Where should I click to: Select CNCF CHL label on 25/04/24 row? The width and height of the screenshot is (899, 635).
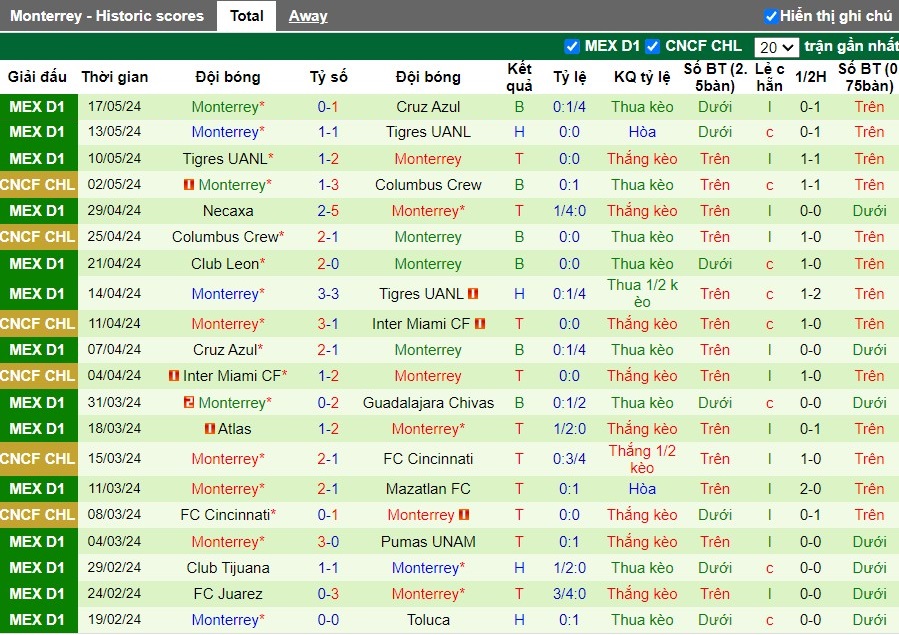point(38,237)
